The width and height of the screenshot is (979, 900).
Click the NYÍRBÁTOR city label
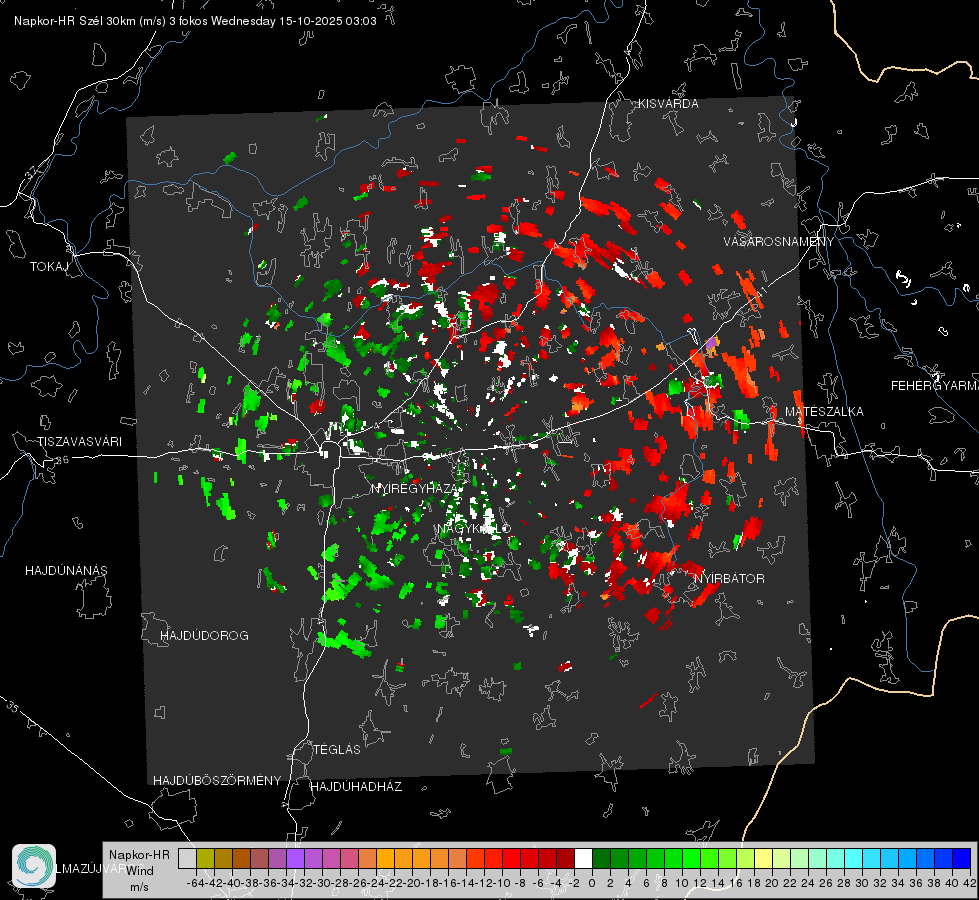[729, 579]
